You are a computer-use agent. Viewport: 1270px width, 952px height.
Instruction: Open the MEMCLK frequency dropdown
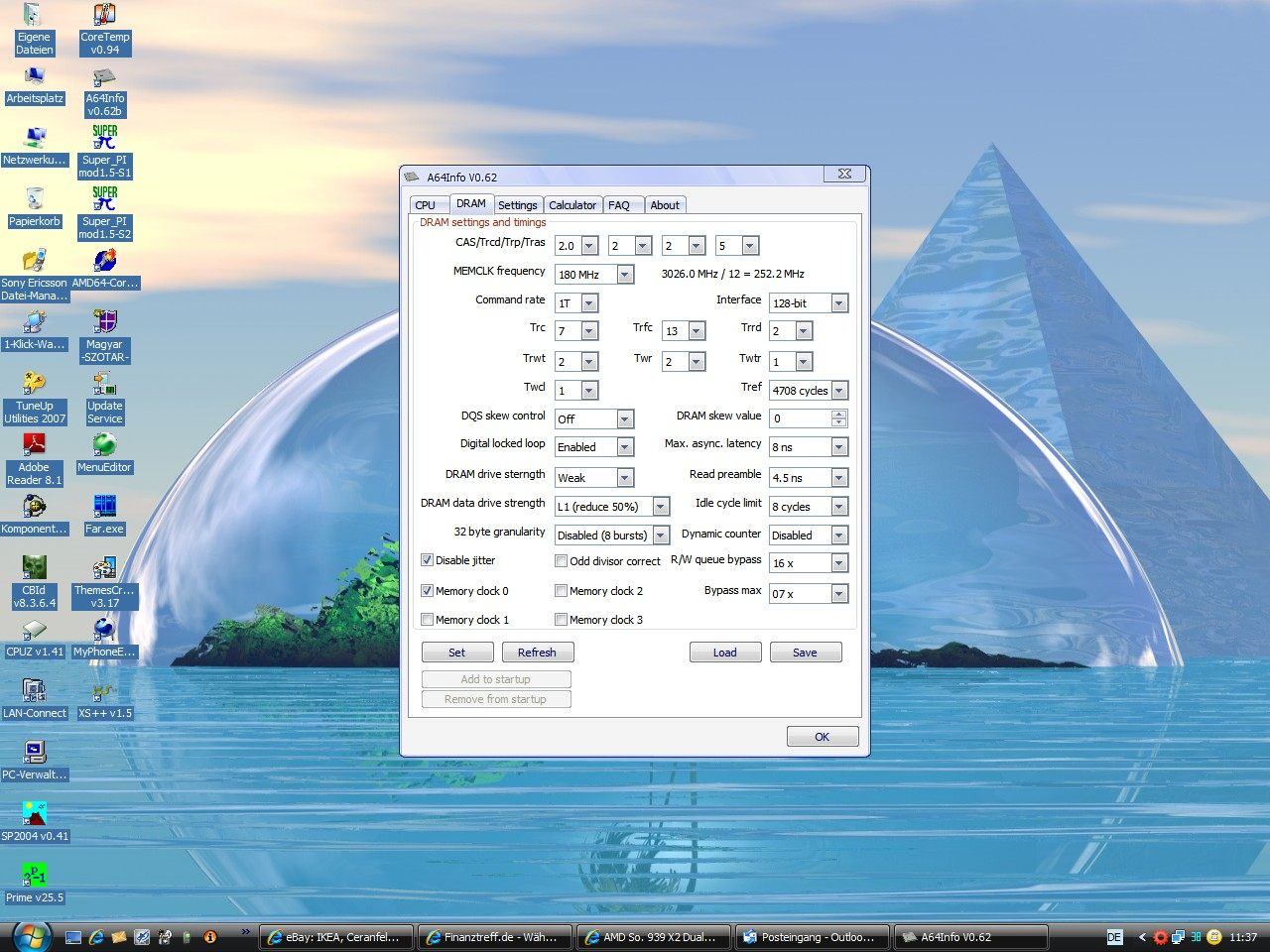(x=625, y=275)
